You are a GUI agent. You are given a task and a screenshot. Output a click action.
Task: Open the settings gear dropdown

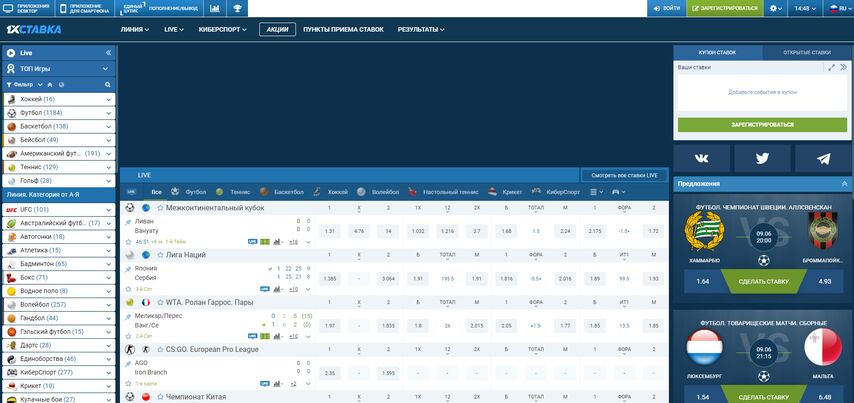tap(776, 8)
